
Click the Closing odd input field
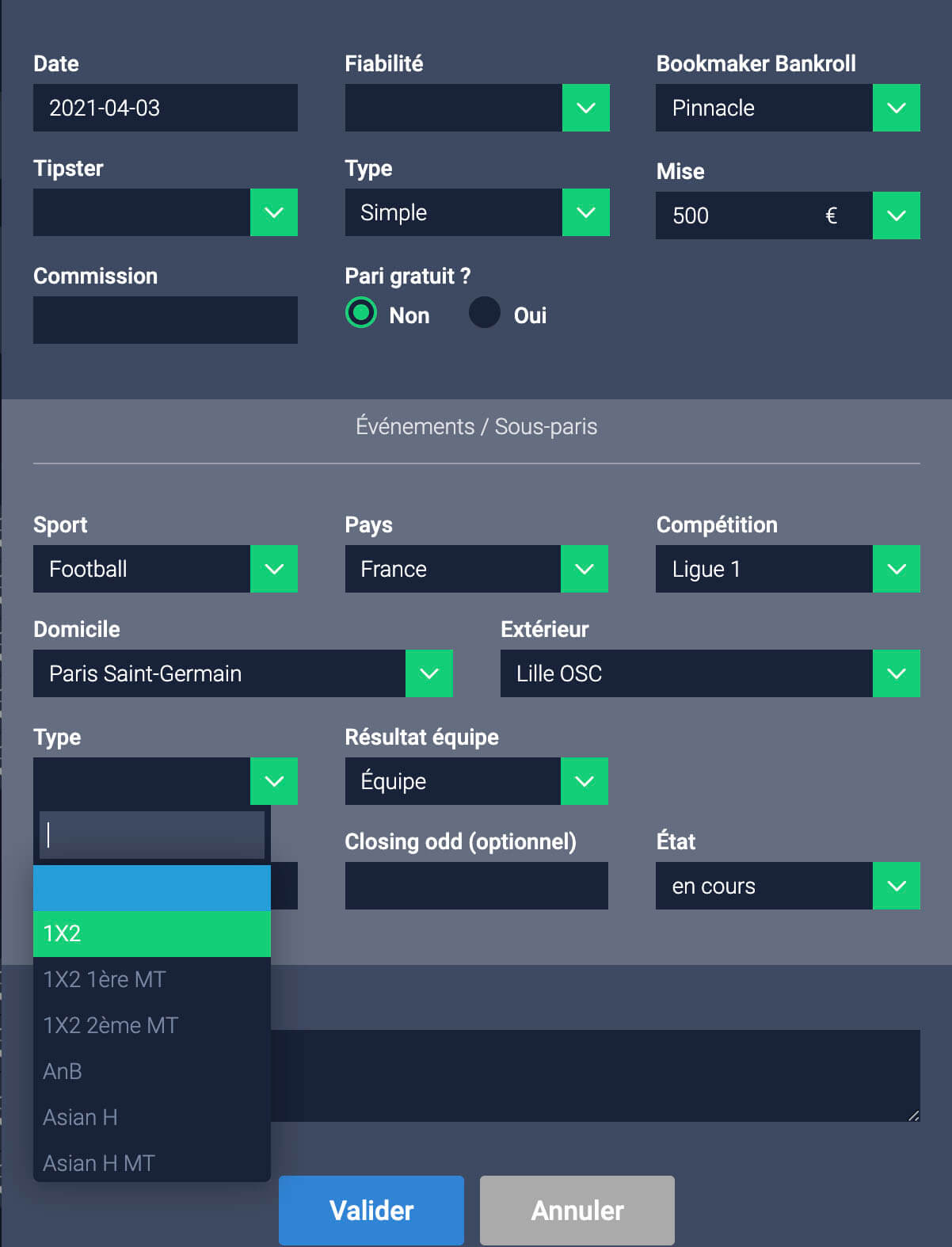click(x=477, y=886)
